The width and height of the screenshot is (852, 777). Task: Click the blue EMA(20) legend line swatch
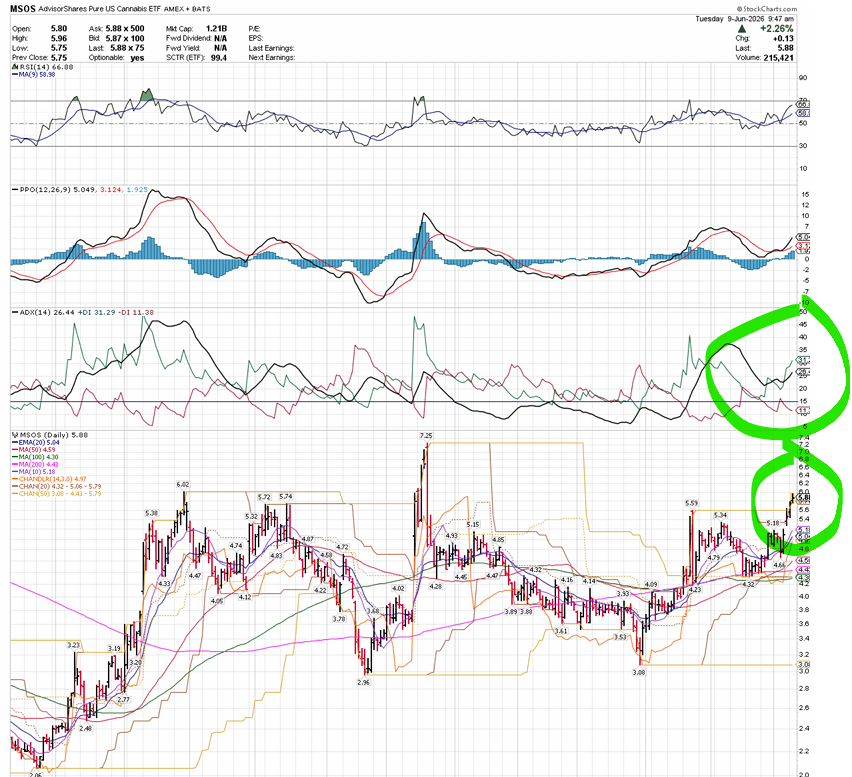(15, 443)
